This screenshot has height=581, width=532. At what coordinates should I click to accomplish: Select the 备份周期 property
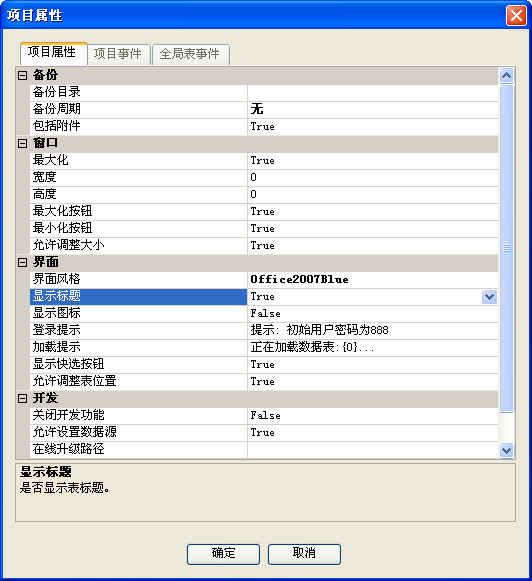(x=139, y=109)
